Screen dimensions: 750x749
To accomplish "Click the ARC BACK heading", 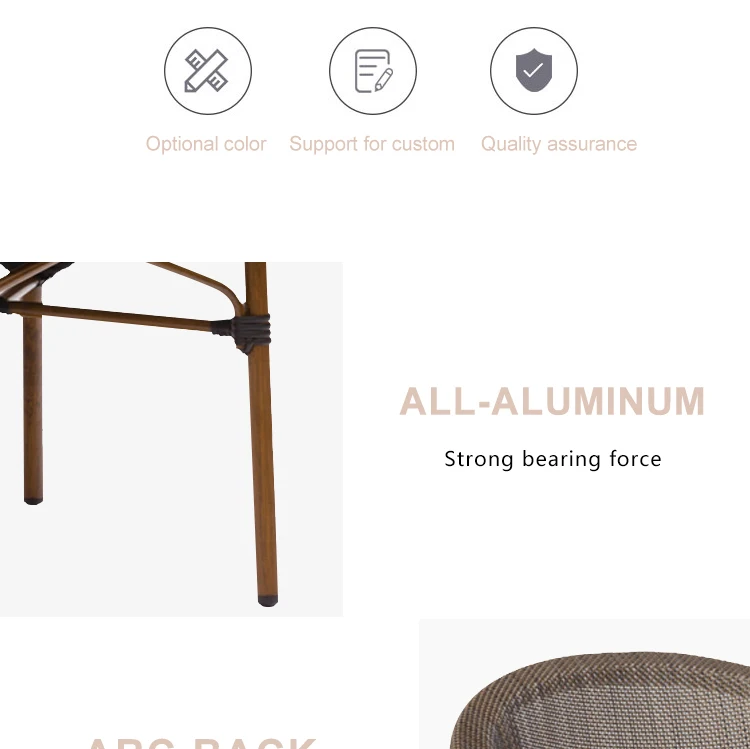I will point(202,743).
